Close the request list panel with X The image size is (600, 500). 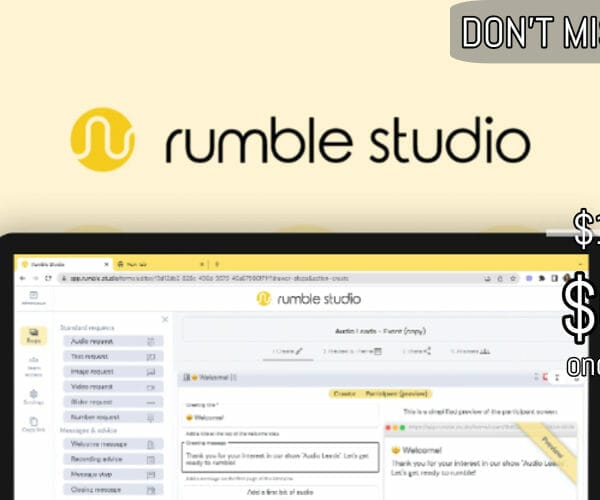click(165, 319)
